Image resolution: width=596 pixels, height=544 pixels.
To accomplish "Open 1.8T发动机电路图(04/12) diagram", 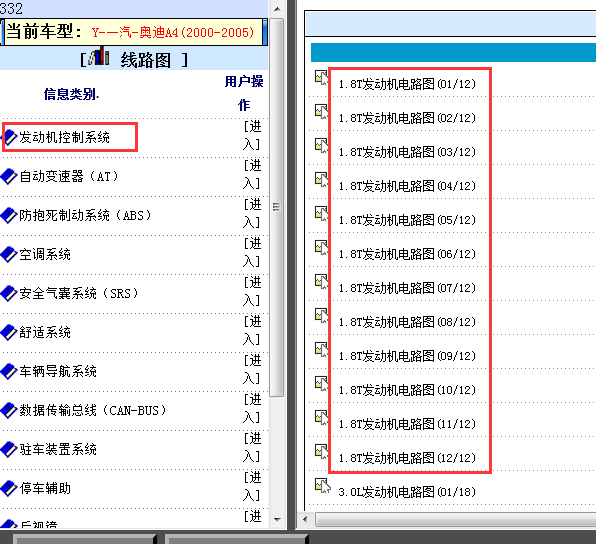I will [x=407, y=186].
